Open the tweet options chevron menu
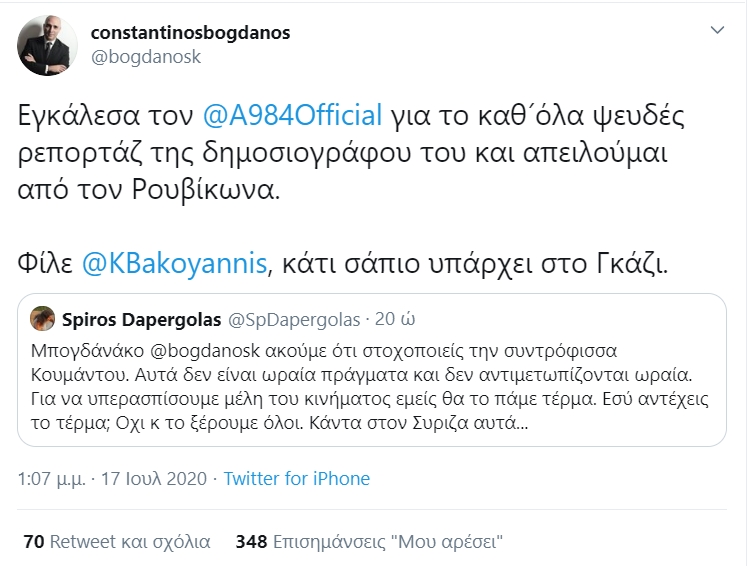The width and height of the screenshot is (752, 566). (716, 33)
